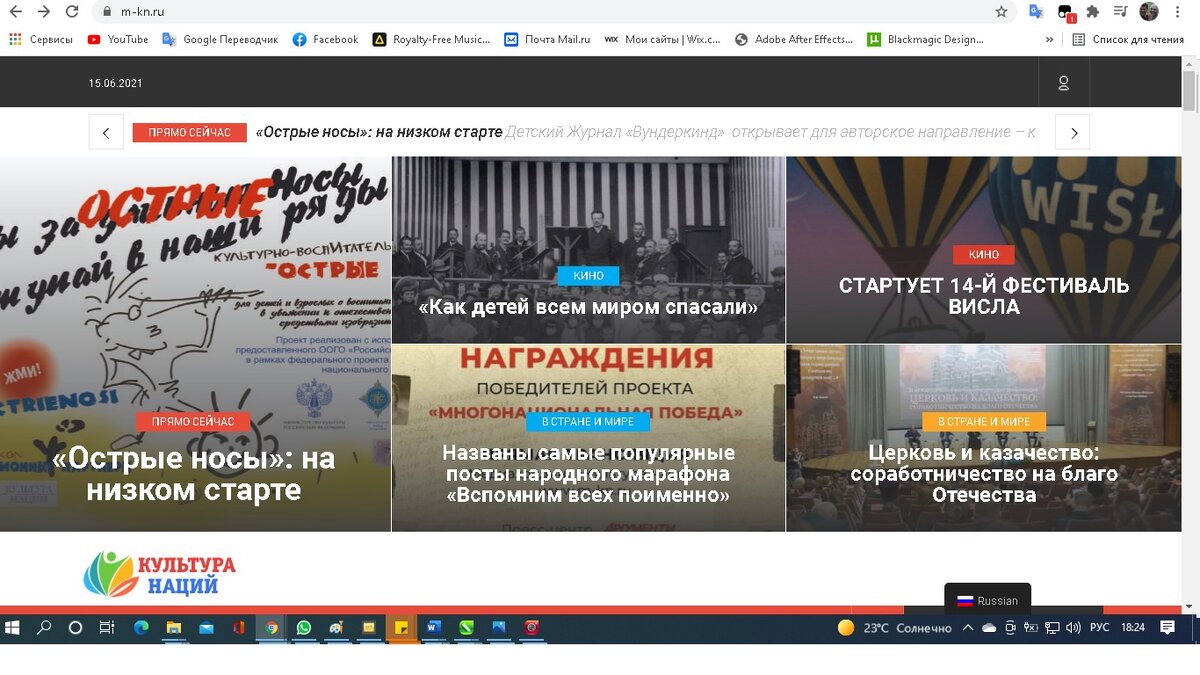Expand the hidden bookmarks overflow chevron
The height and width of the screenshot is (675, 1200).
tap(1049, 40)
